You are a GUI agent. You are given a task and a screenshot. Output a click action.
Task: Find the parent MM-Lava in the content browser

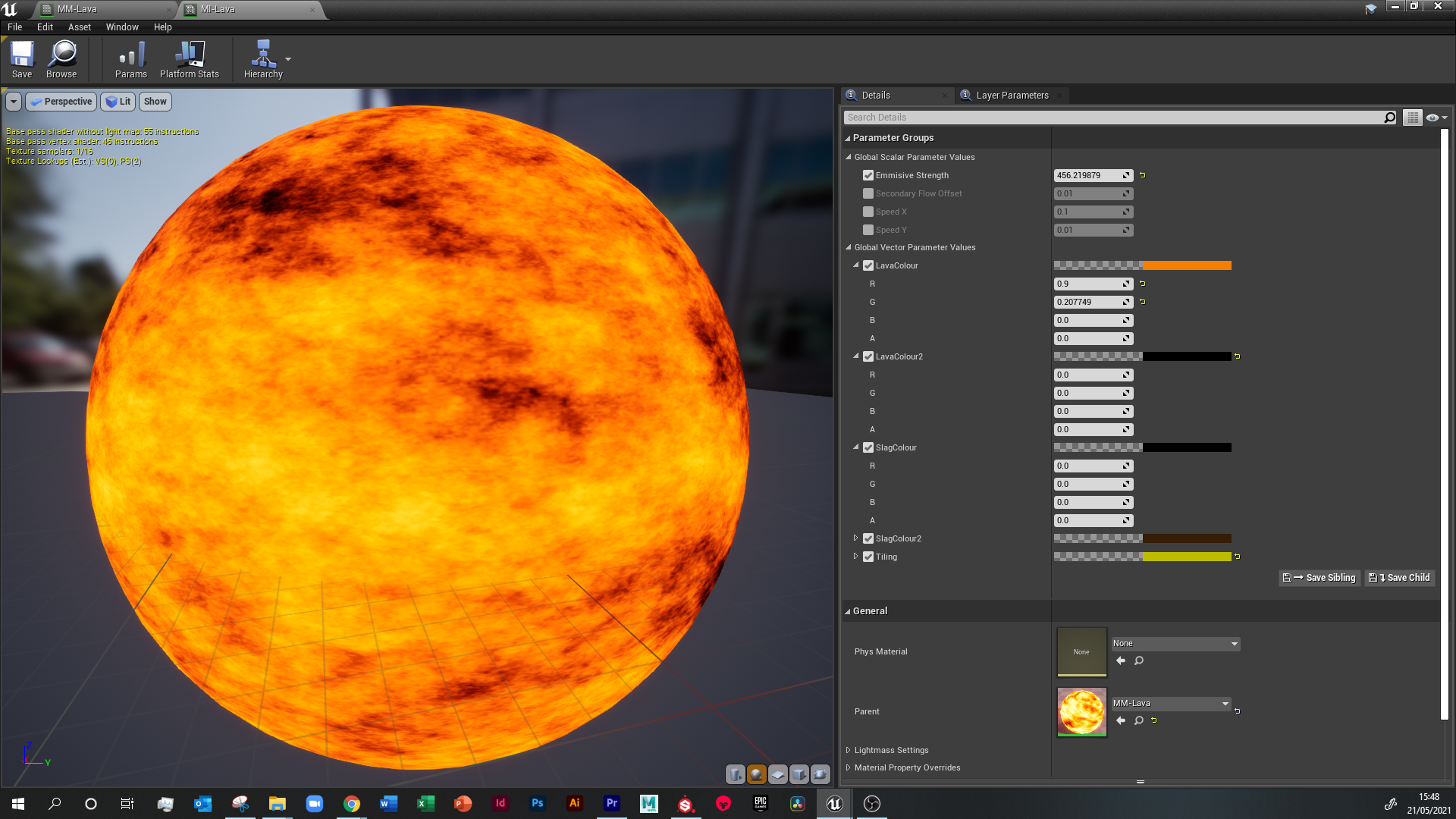point(1138,720)
